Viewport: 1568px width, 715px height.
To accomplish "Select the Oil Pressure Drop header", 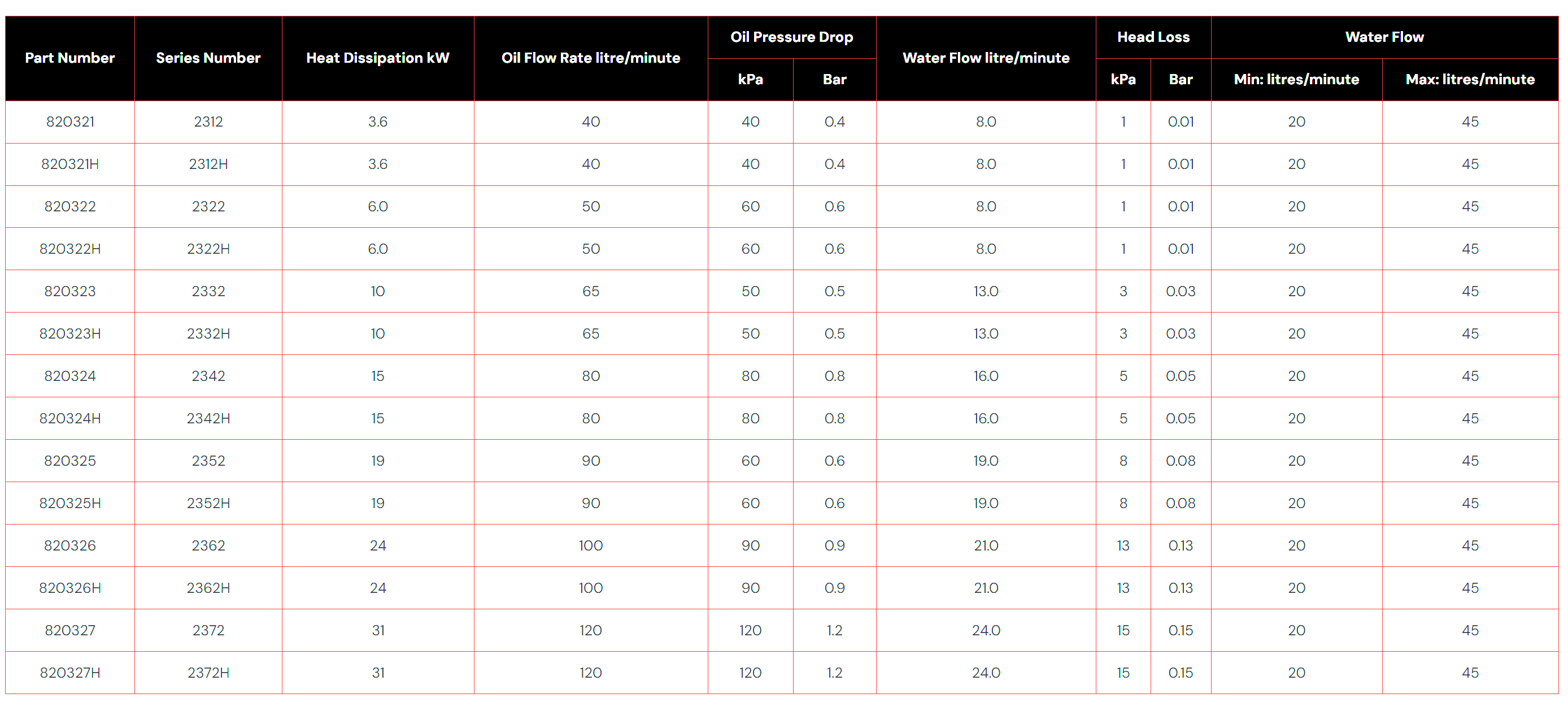I will point(791,37).
